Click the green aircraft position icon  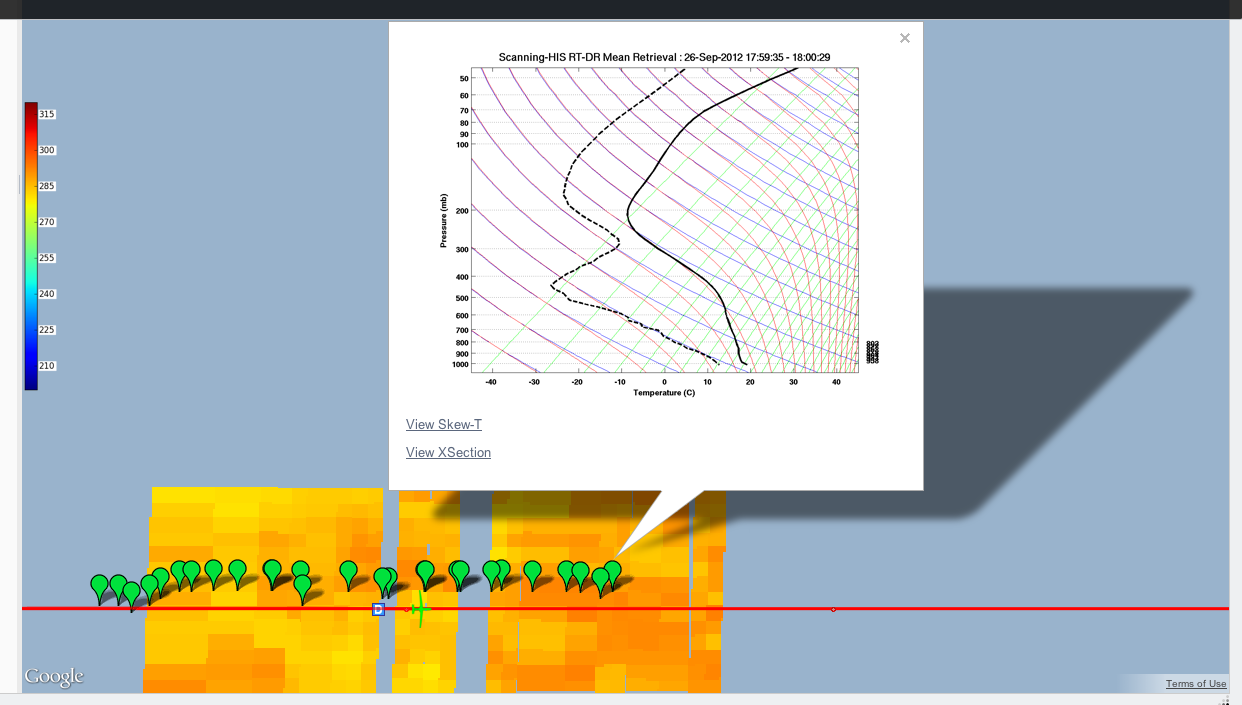421,609
